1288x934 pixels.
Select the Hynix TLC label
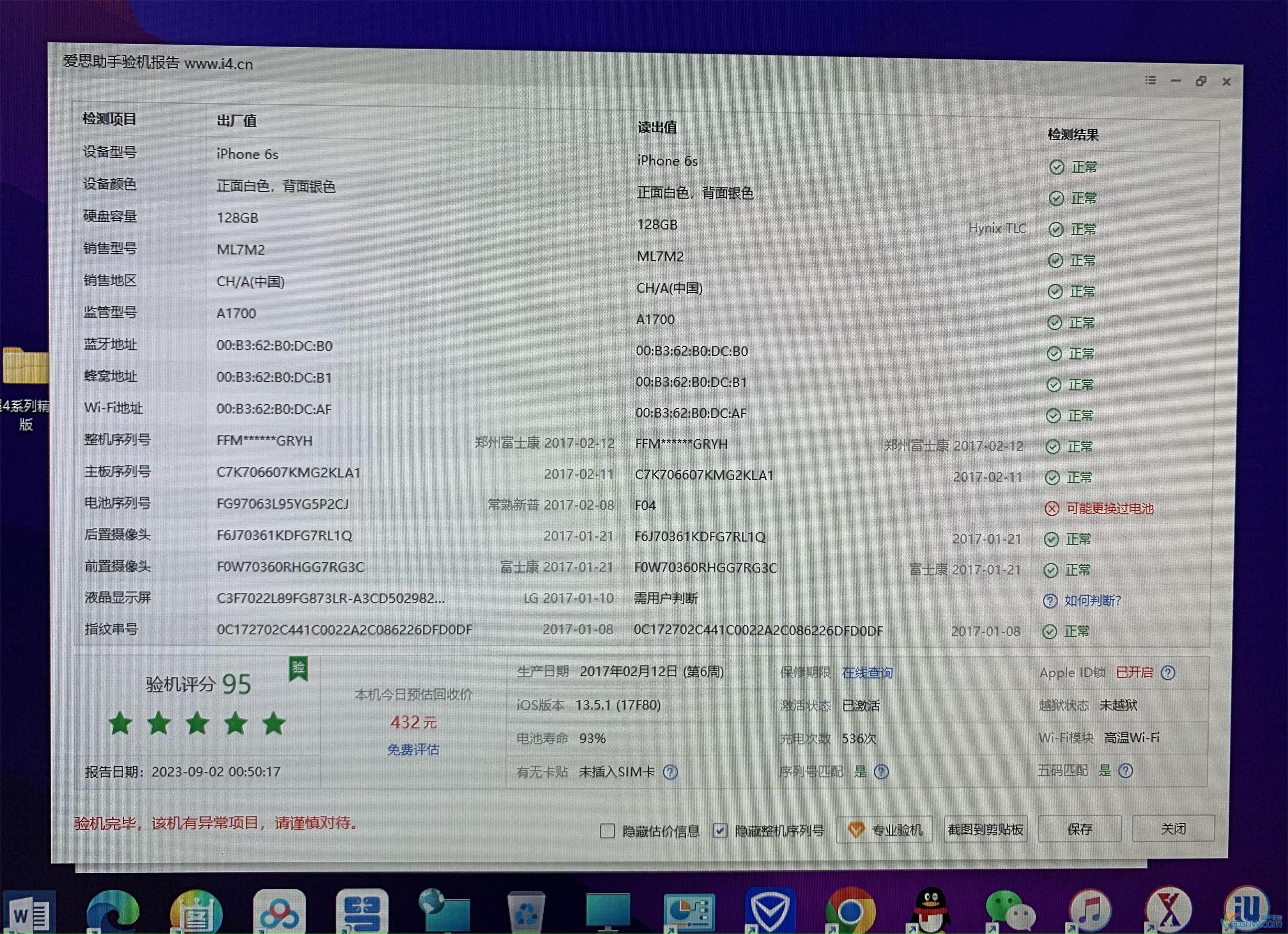[997, 228]
